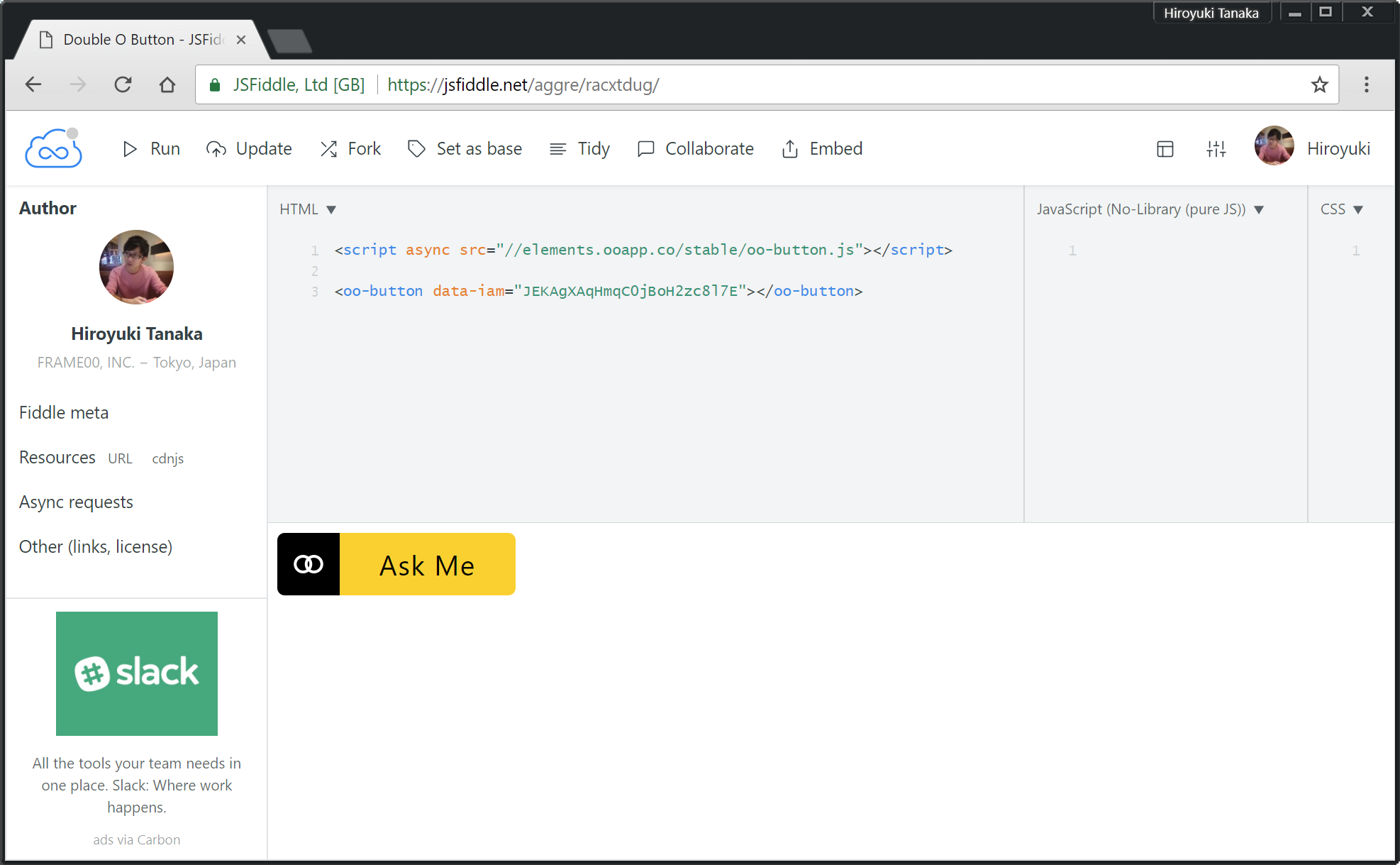The width and height of the screenshot is (1400, 865).
Task: Open the JavaScript library dropdown
Action: (1259, 209)
